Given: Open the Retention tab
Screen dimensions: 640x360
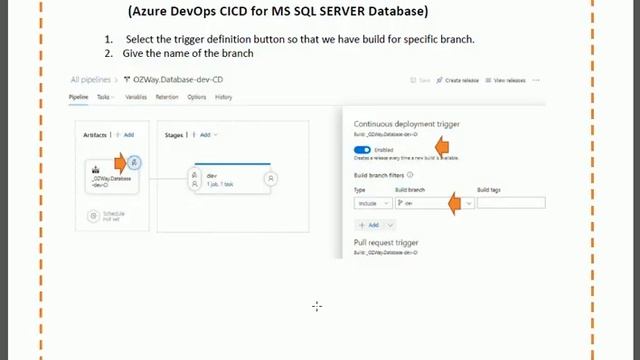Looking at the screenshot, I should click(167, 97).
